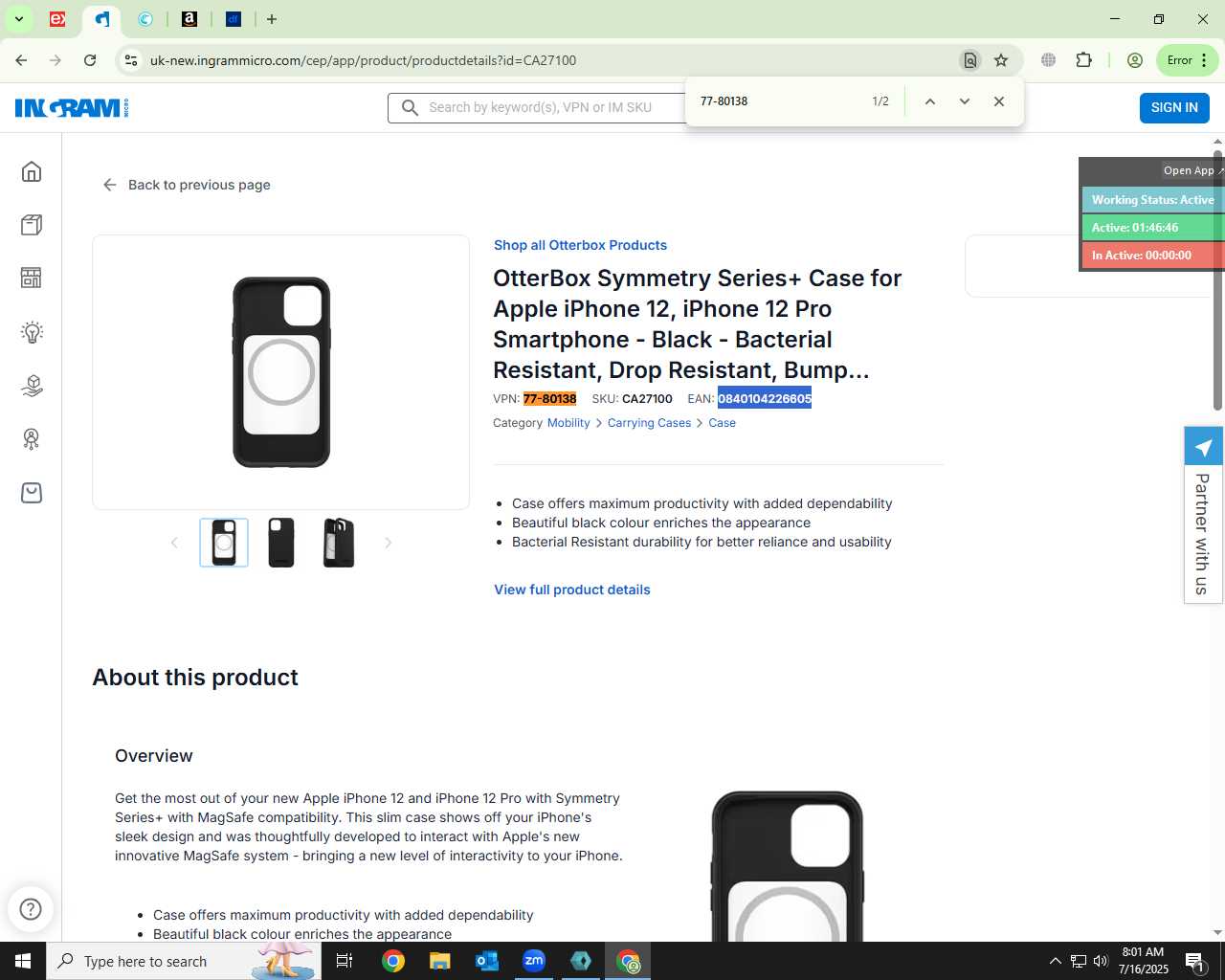Viewport: 1225px width, 980px height.
Task: Focus the keyword, VPN or IM SKU search field
Action: (x=540, y=108)
